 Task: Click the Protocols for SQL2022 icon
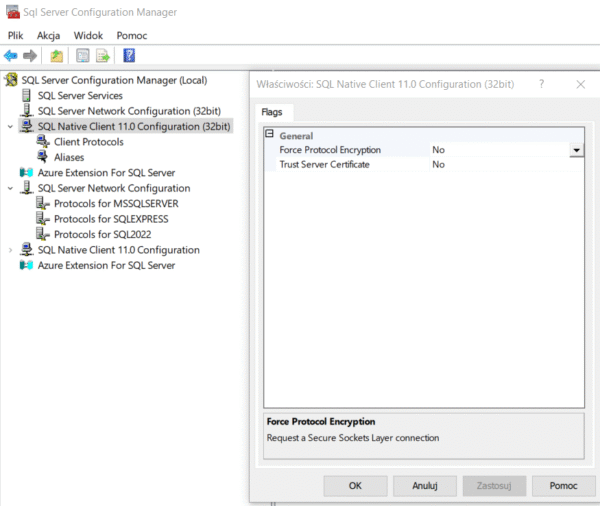(43, 234)
